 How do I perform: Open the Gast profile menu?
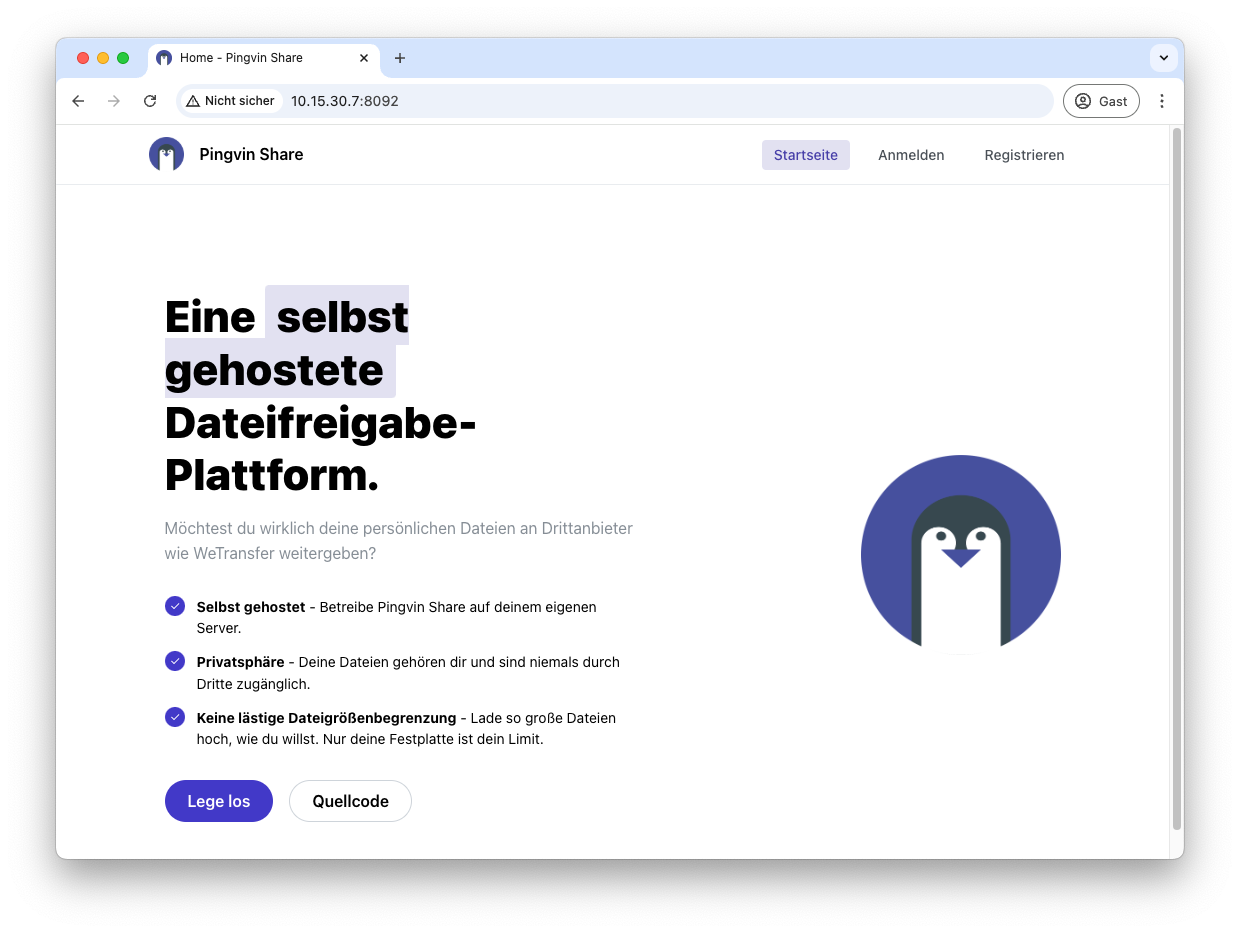[x=1101, y=101]
